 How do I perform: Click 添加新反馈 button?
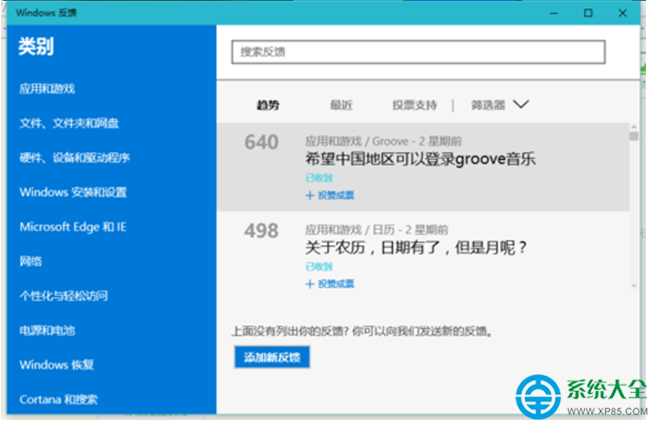coord(272,357)
